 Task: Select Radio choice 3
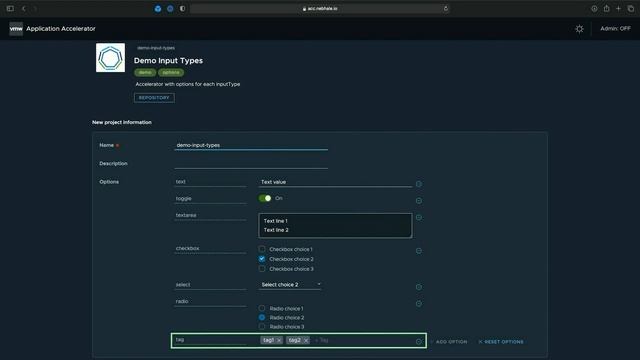pyautogui.click(x=262, y=327)
